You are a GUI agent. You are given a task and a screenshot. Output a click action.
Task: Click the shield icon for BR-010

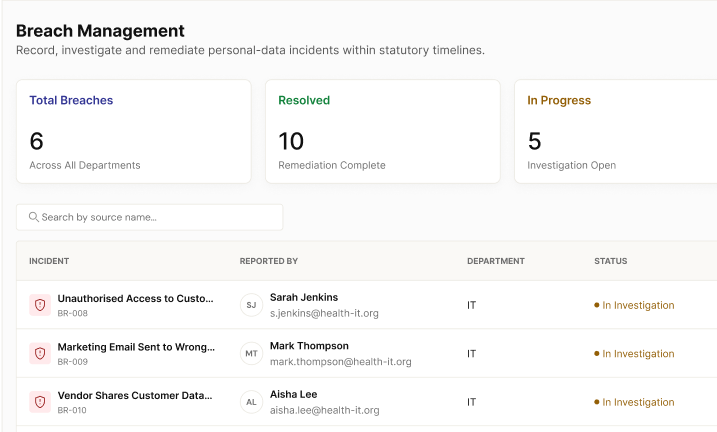[40, 402]
